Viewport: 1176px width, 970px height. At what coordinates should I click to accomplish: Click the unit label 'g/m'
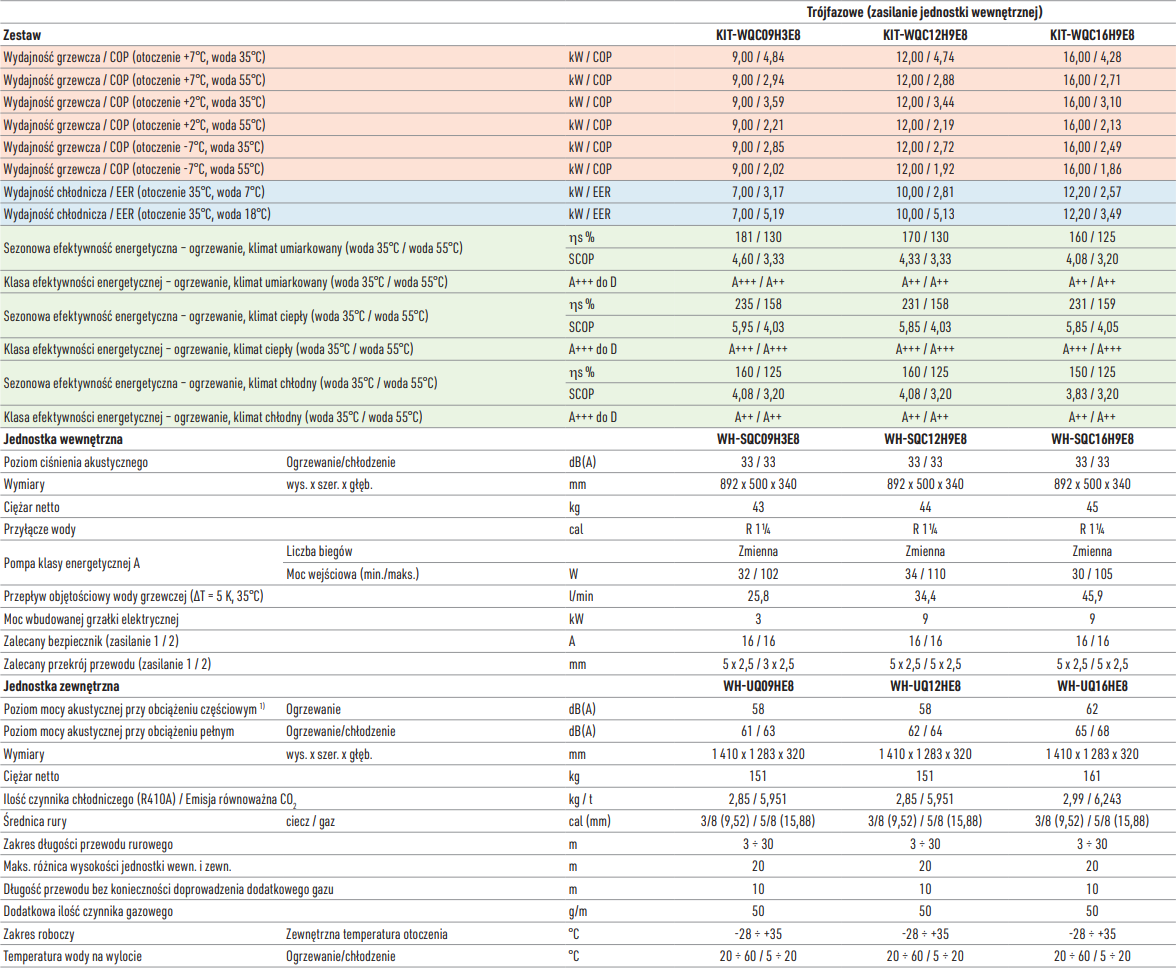[578, 911]
